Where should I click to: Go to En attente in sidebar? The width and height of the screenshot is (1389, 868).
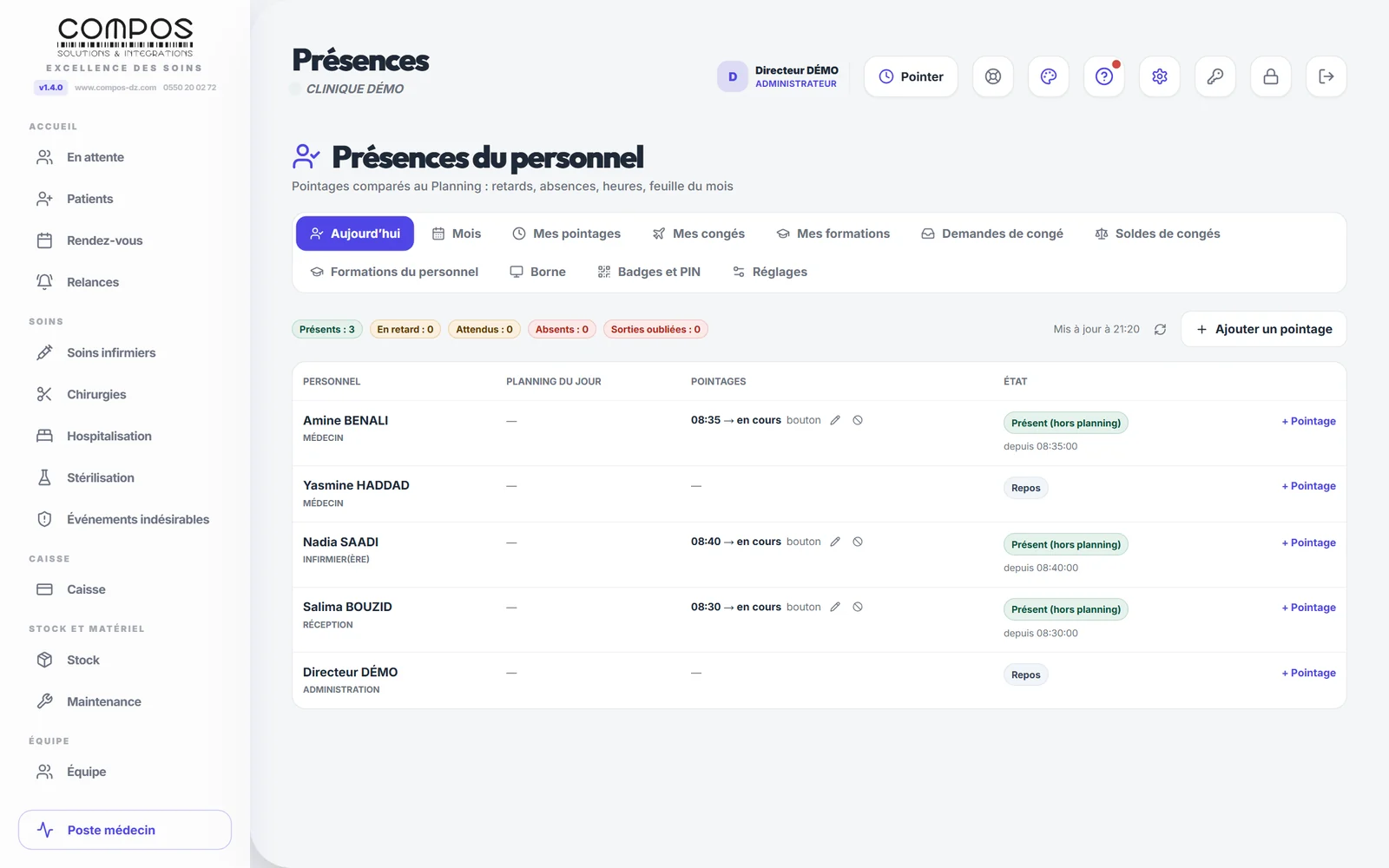click(125, 157)
